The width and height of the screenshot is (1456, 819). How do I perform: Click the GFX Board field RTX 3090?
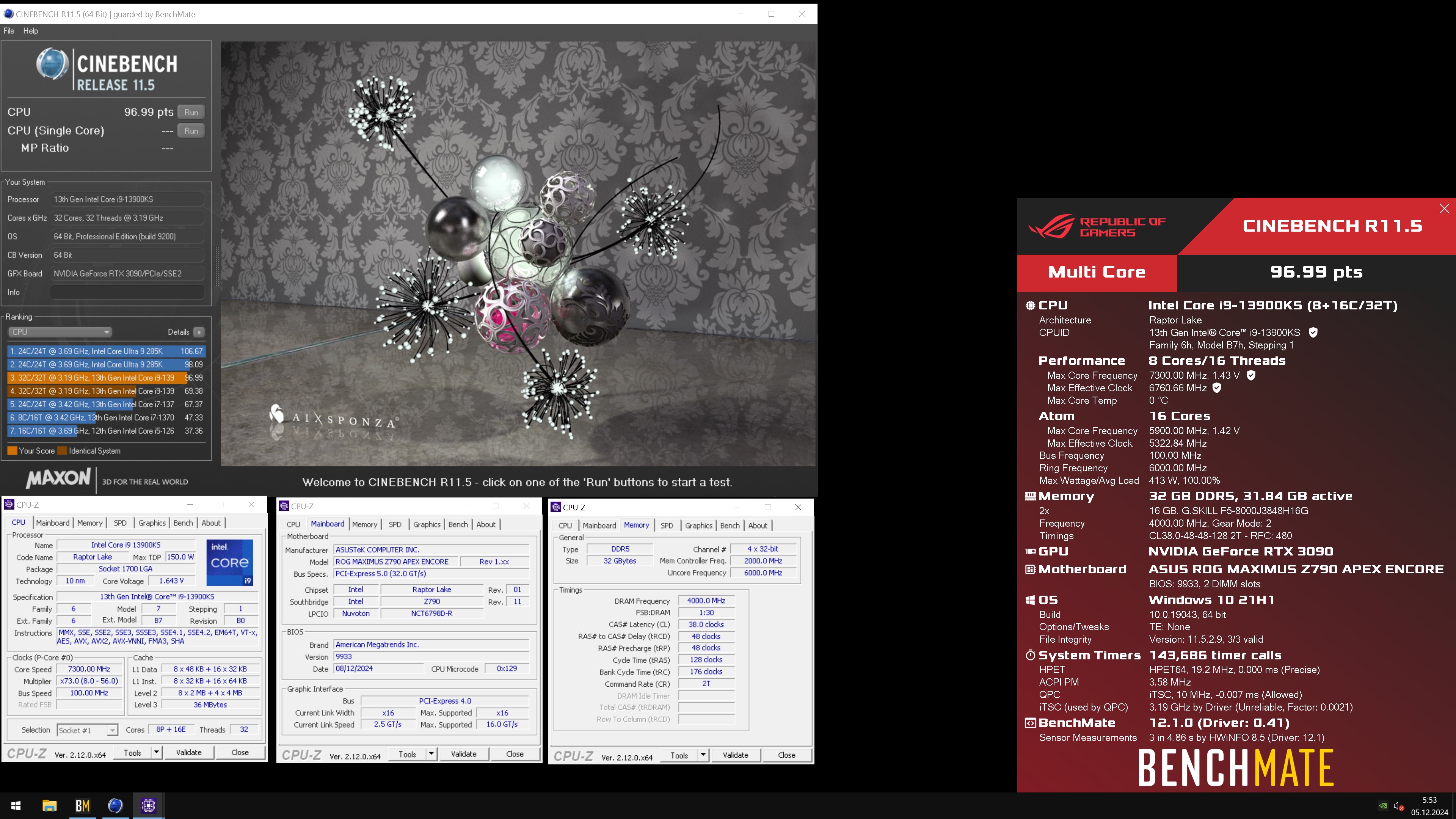127,273
